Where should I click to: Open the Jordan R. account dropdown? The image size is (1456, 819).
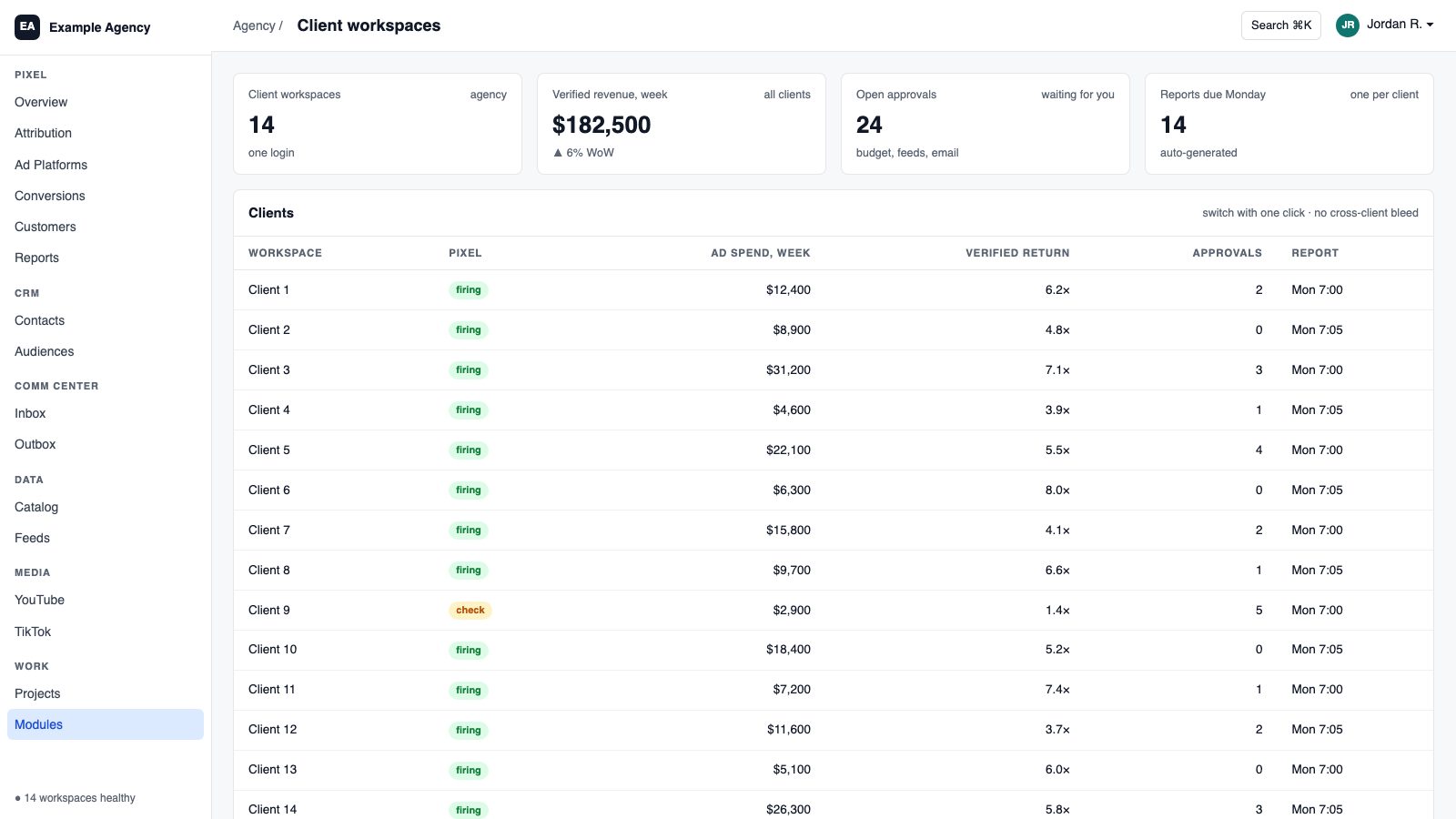(x=1400, y=25)
